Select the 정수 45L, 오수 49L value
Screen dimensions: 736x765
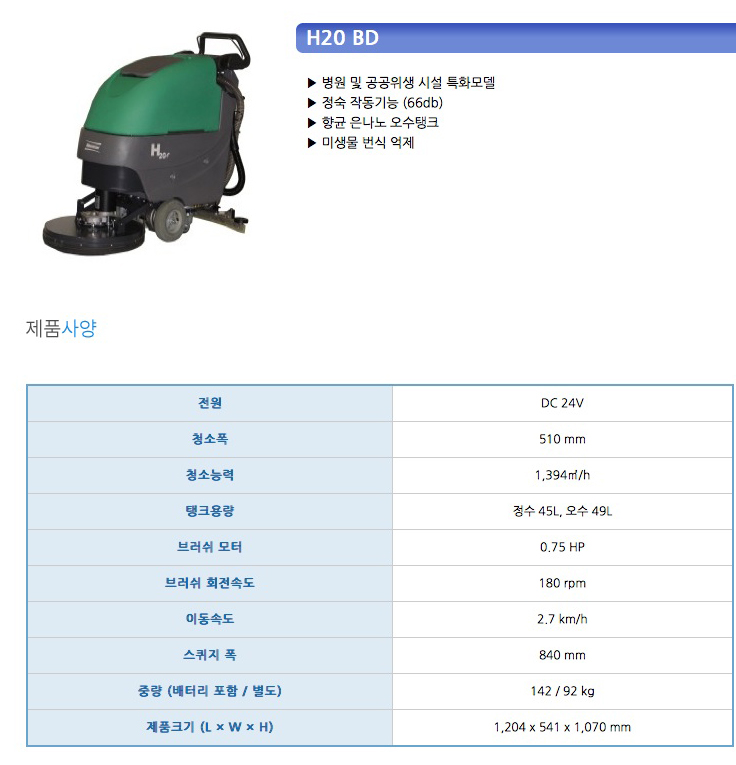561,511
